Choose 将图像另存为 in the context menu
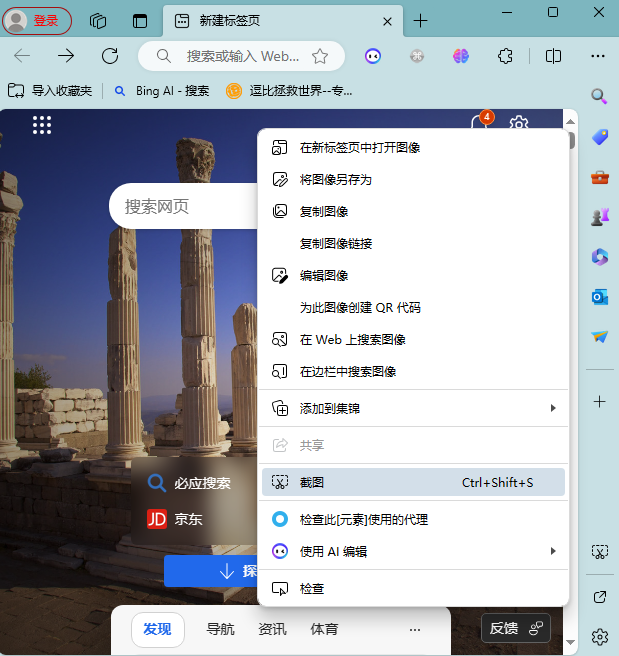This screenshot has width=619, height=656. [x=336, y=180]
